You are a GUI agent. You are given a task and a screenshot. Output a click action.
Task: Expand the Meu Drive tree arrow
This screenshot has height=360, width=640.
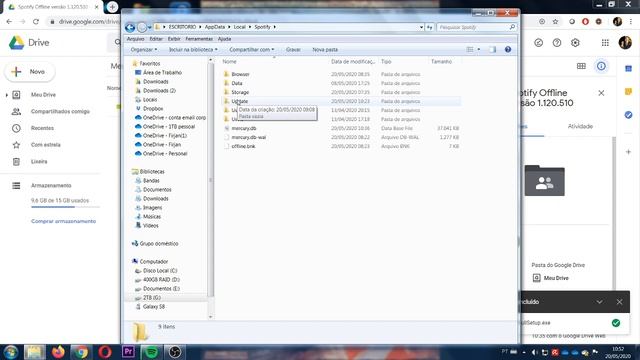click(7, 95)
